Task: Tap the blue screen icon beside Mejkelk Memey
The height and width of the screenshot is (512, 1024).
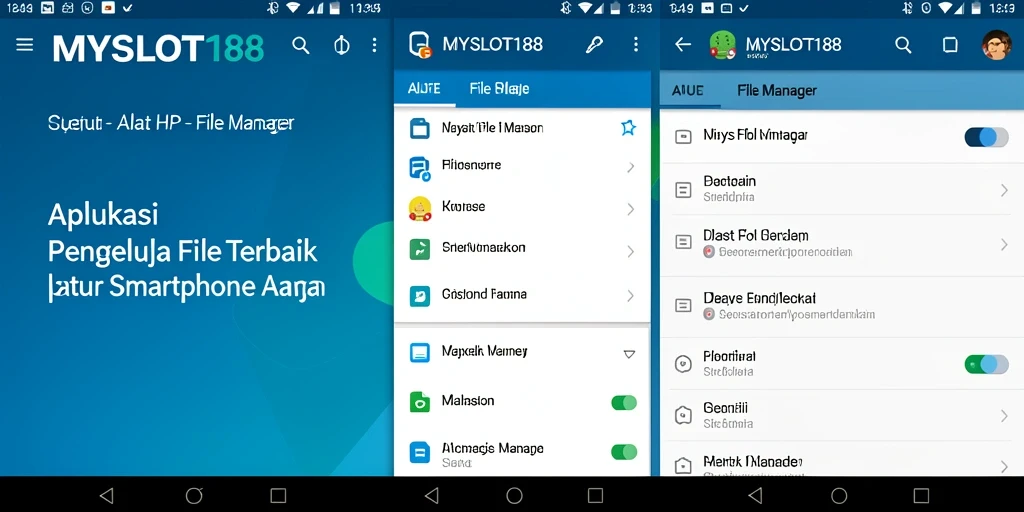Action: click(419, 353)
